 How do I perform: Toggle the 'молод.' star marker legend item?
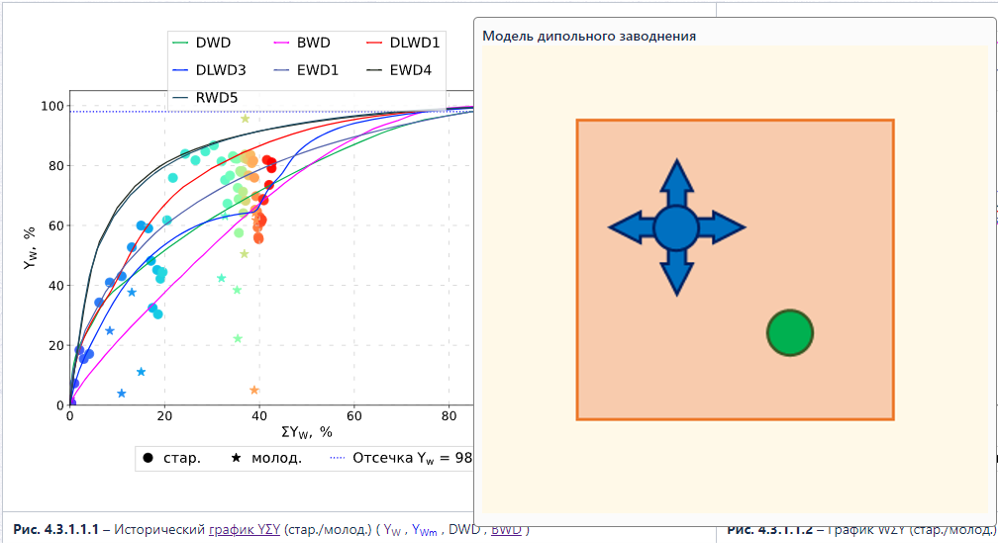tap(266, 458)
